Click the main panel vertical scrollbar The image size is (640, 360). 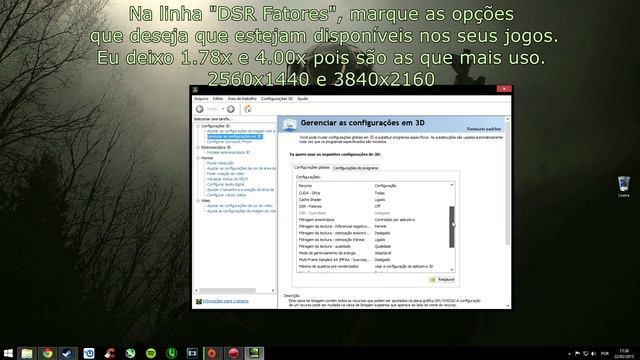[x=508, y=184]
